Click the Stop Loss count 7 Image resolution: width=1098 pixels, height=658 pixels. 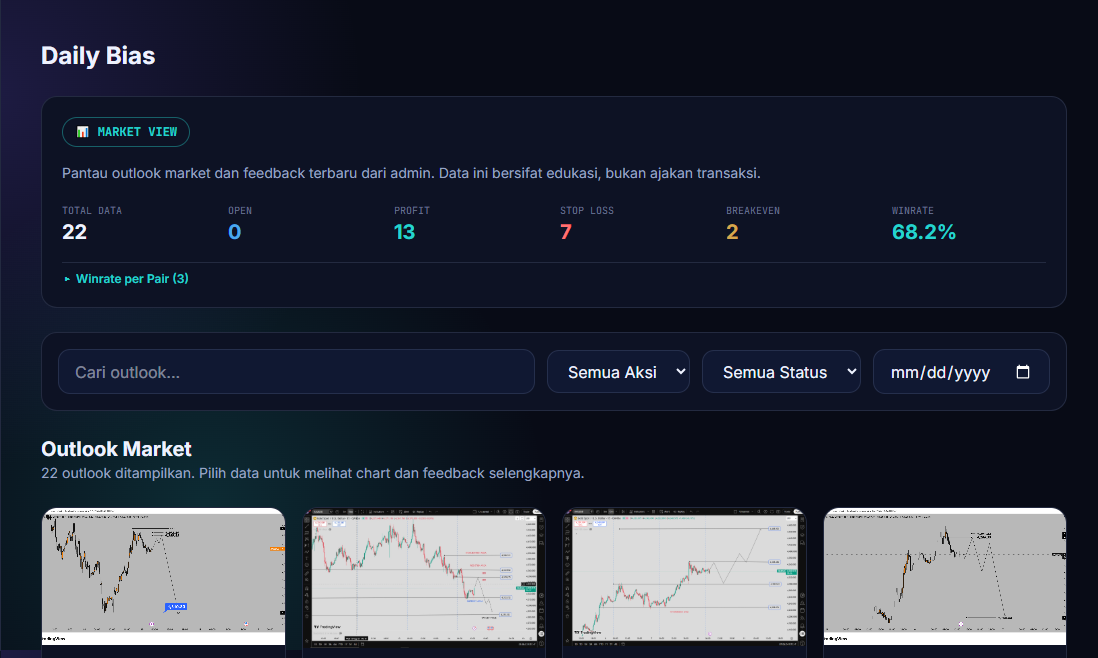coord(566,232)
